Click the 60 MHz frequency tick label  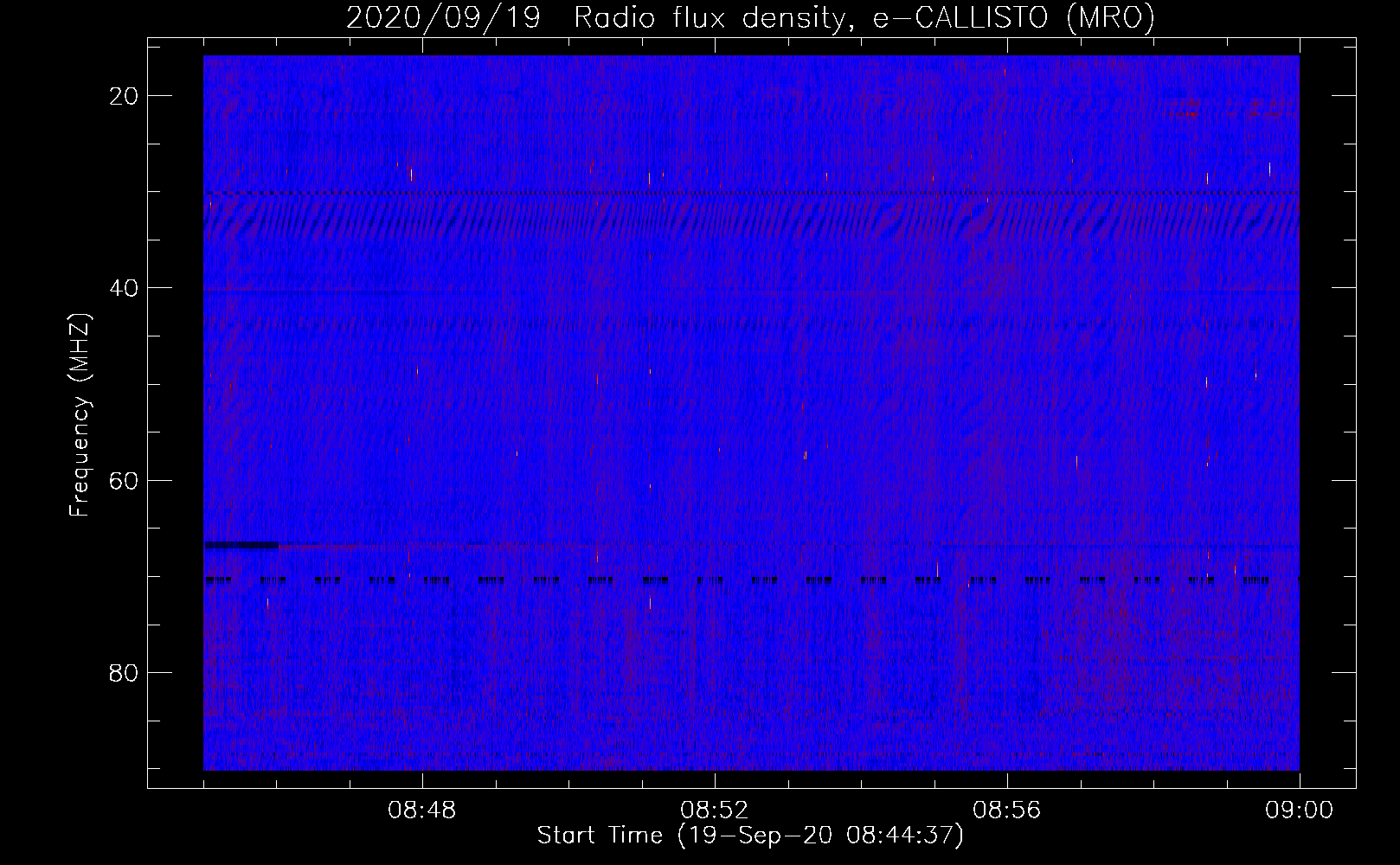124,480
